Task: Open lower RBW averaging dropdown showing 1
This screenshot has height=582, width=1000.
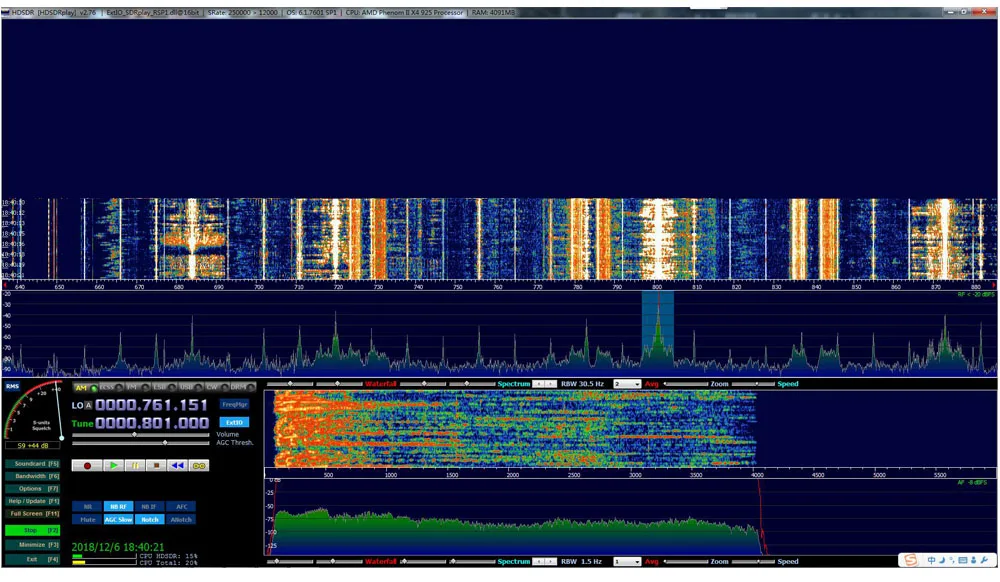Action: [627, 562]
